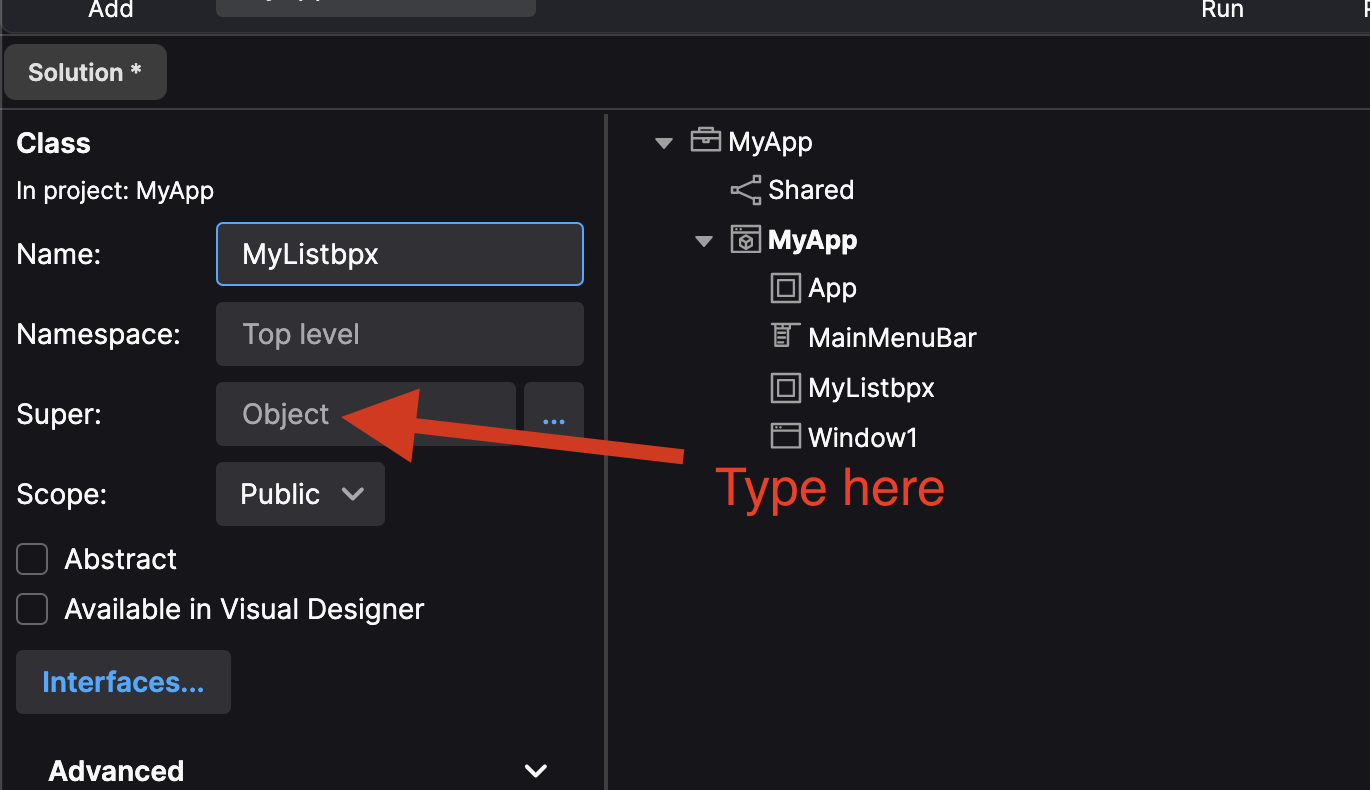Viewport: 1370px width, 790px height.
Task: Click the Super field showing Object
Action: point(366,414)
